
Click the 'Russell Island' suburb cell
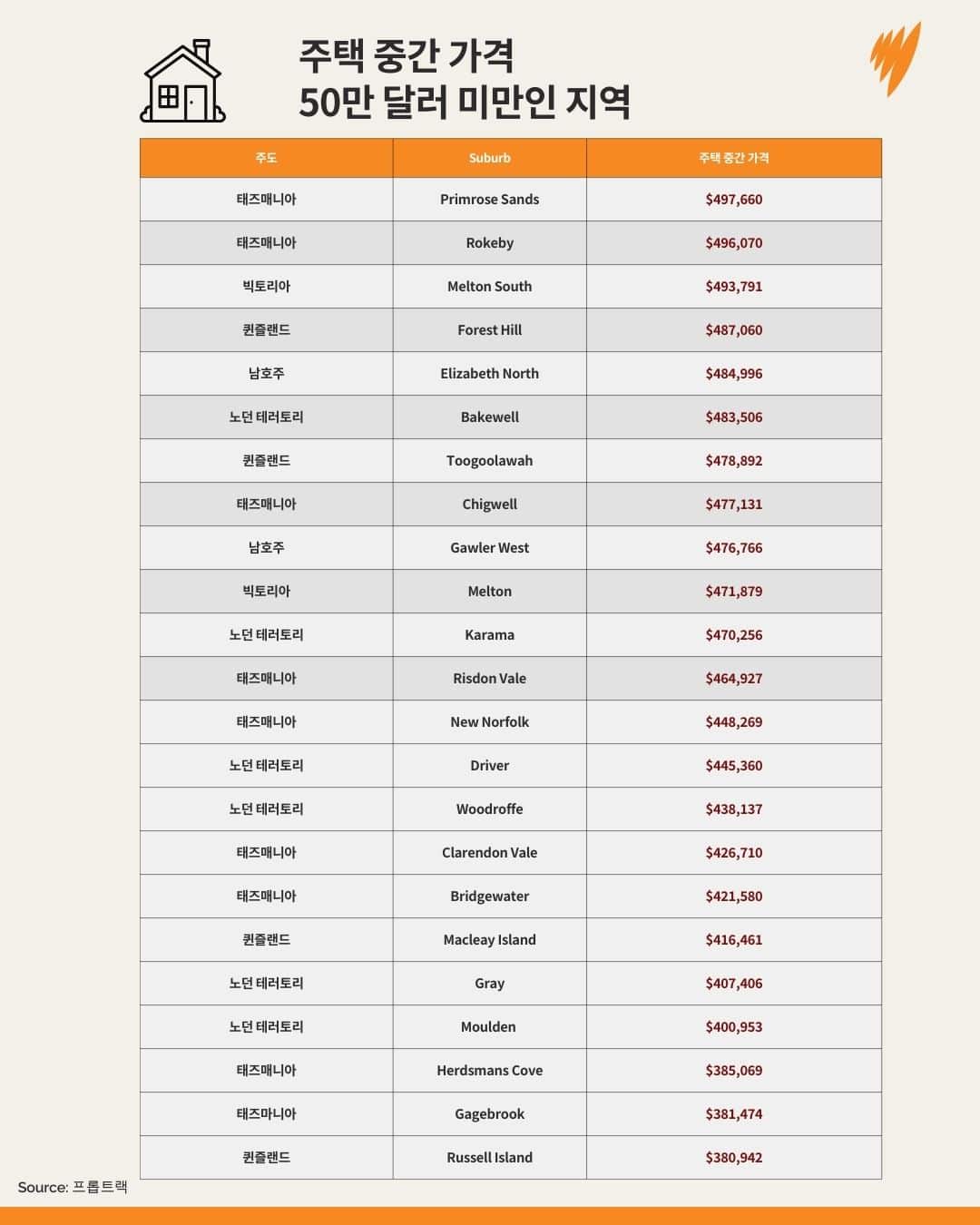[489, 1158]
